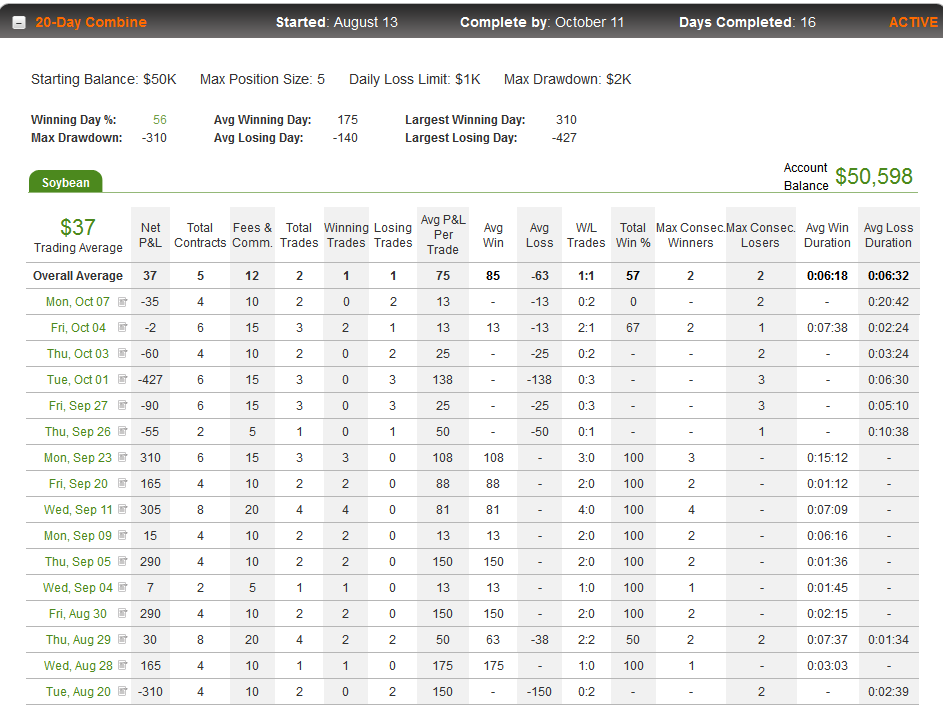Open the Wed, Sep 11 trading day
Image resolution: width=943 pixels, height=718 pixels.
pos(78,509)
